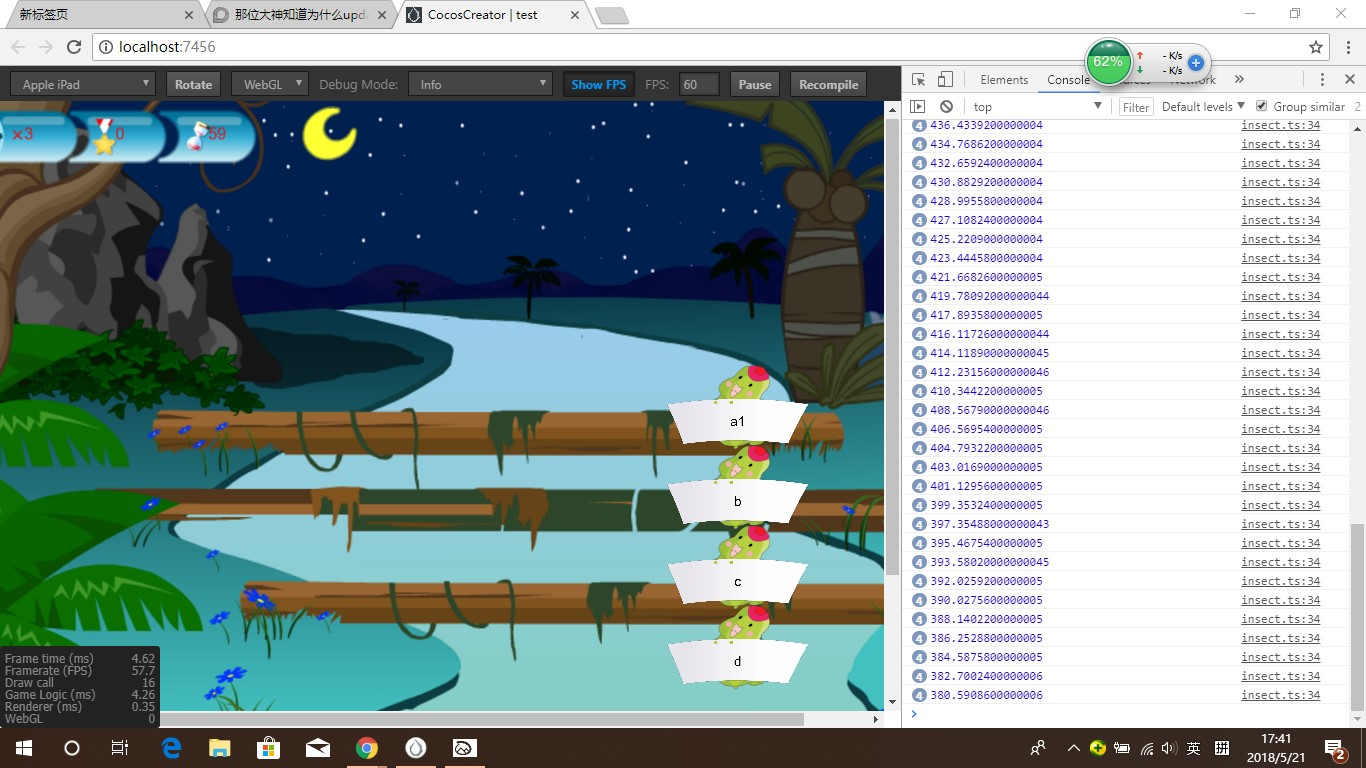The width and height of the screenshot is (1366, 768).
Task: Open the volume control in the tray
Action: coord(1170,748)
